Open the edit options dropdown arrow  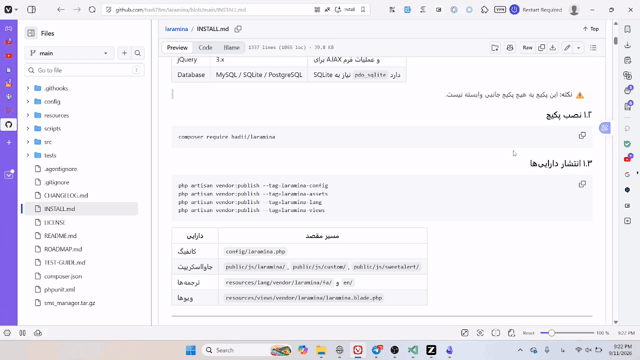point(579,48)
